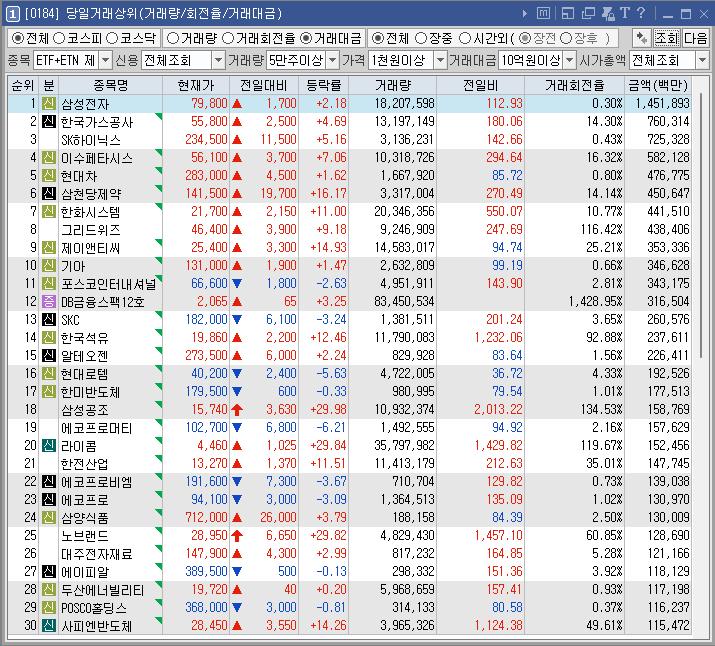Click 한화시스템 current price 21,700
Image resolution: width=715 pixels, height=646 pixels.
(209, 212)
